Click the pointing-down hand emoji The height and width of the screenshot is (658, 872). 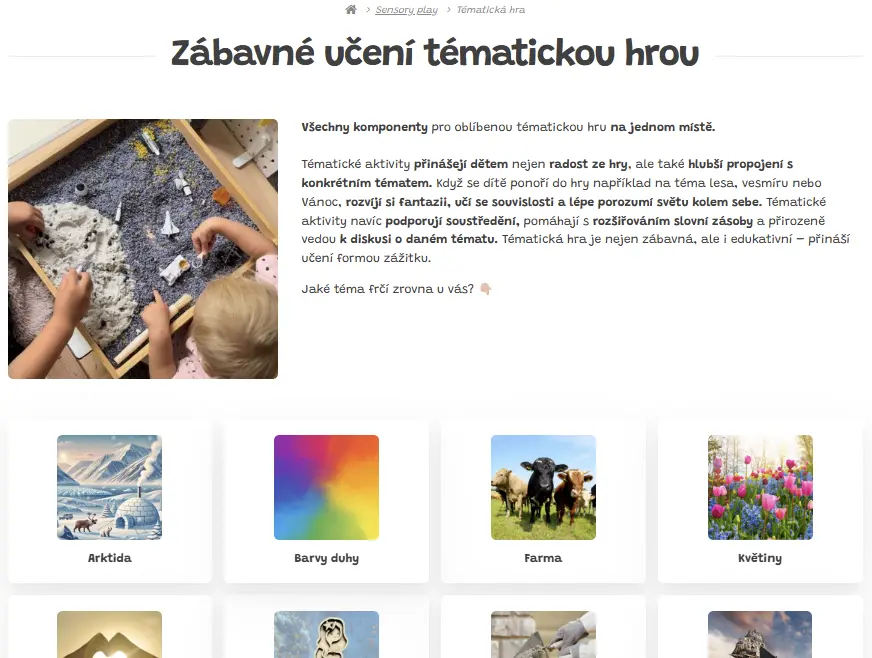[x=485, y=289]
